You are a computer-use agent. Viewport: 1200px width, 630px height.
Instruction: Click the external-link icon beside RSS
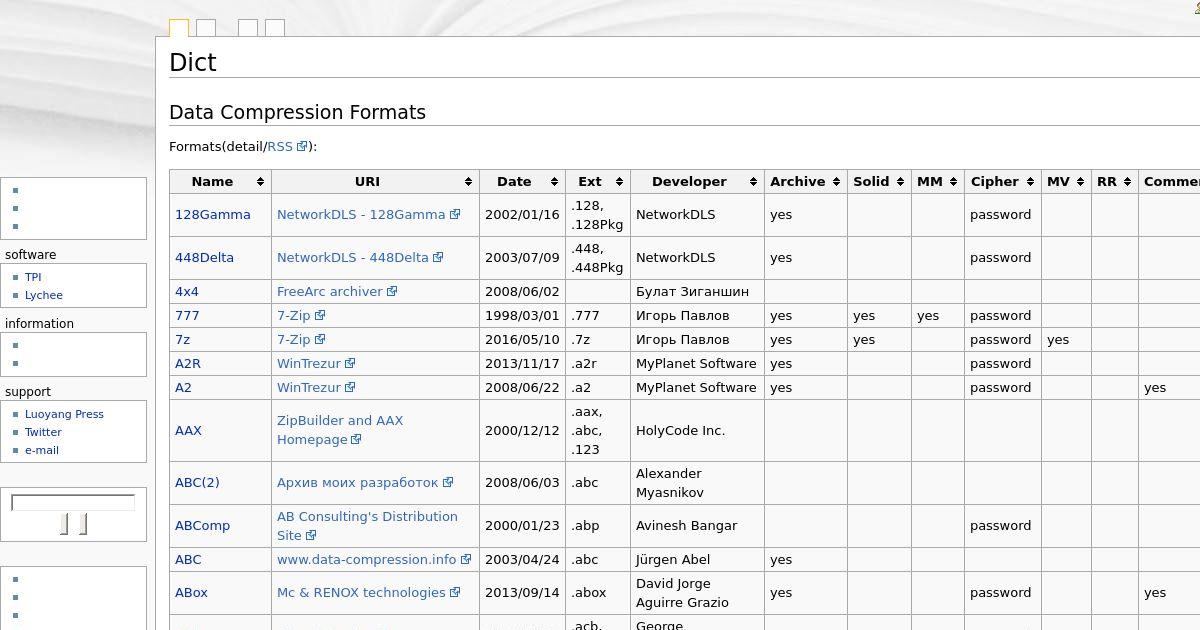click(302, 146)
